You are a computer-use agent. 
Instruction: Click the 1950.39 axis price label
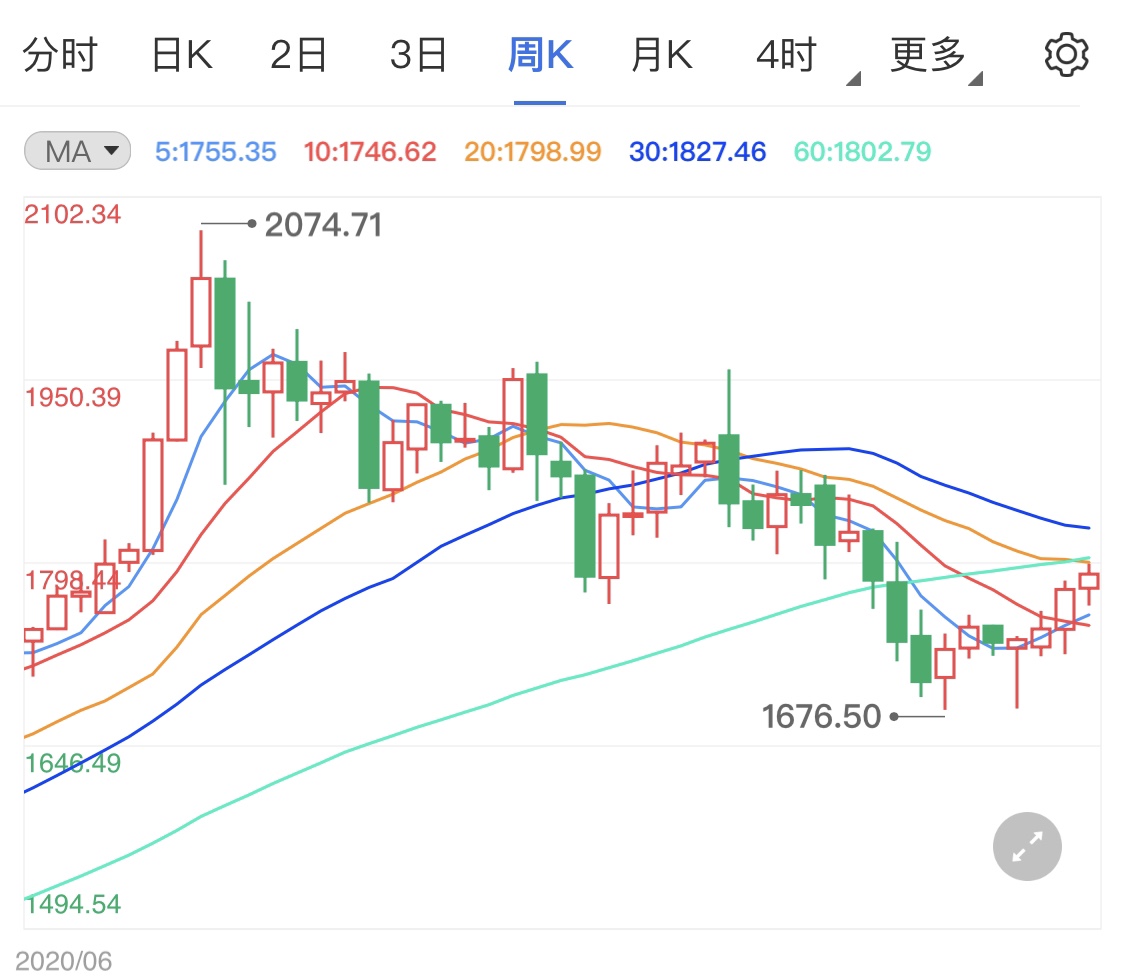click(72, 398)
